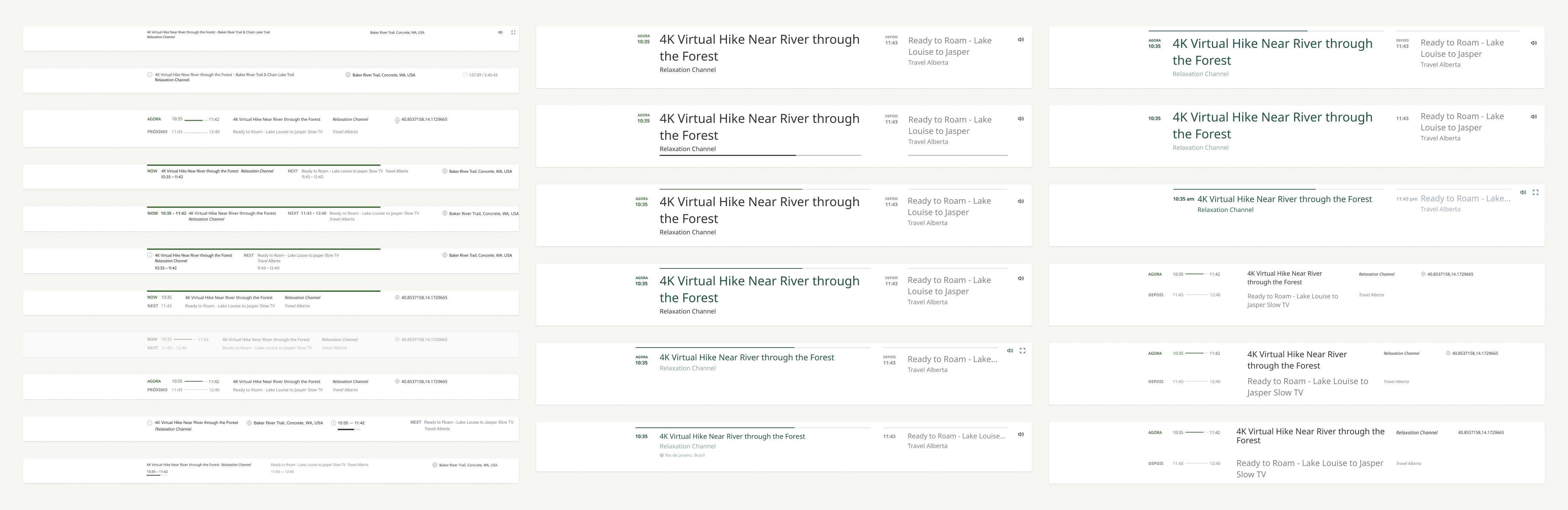
Task: Open the "Rio de Janeiro, Brazil" location link
Action: tap(685, 455)
